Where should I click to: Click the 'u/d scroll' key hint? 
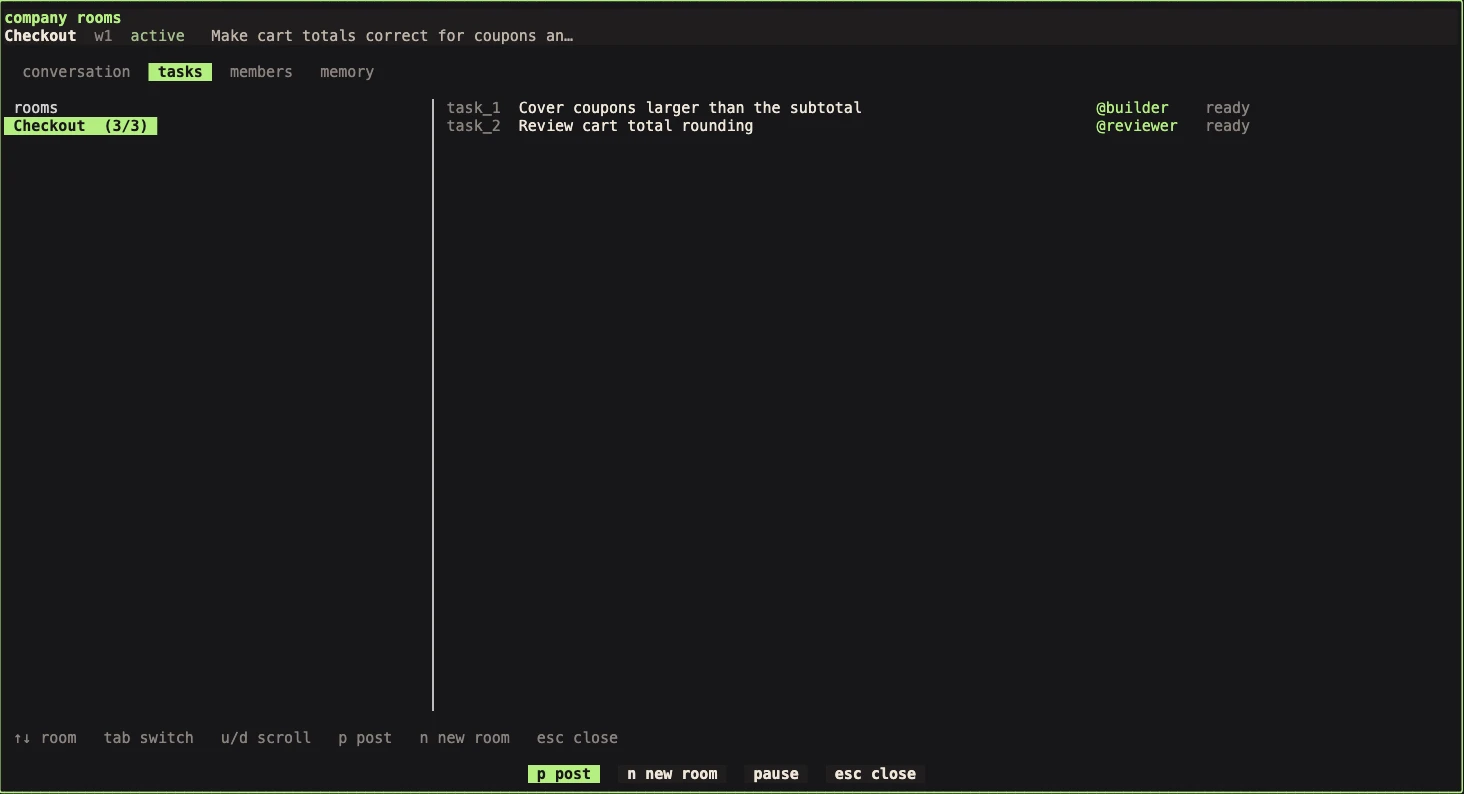(x=266, y=738)
